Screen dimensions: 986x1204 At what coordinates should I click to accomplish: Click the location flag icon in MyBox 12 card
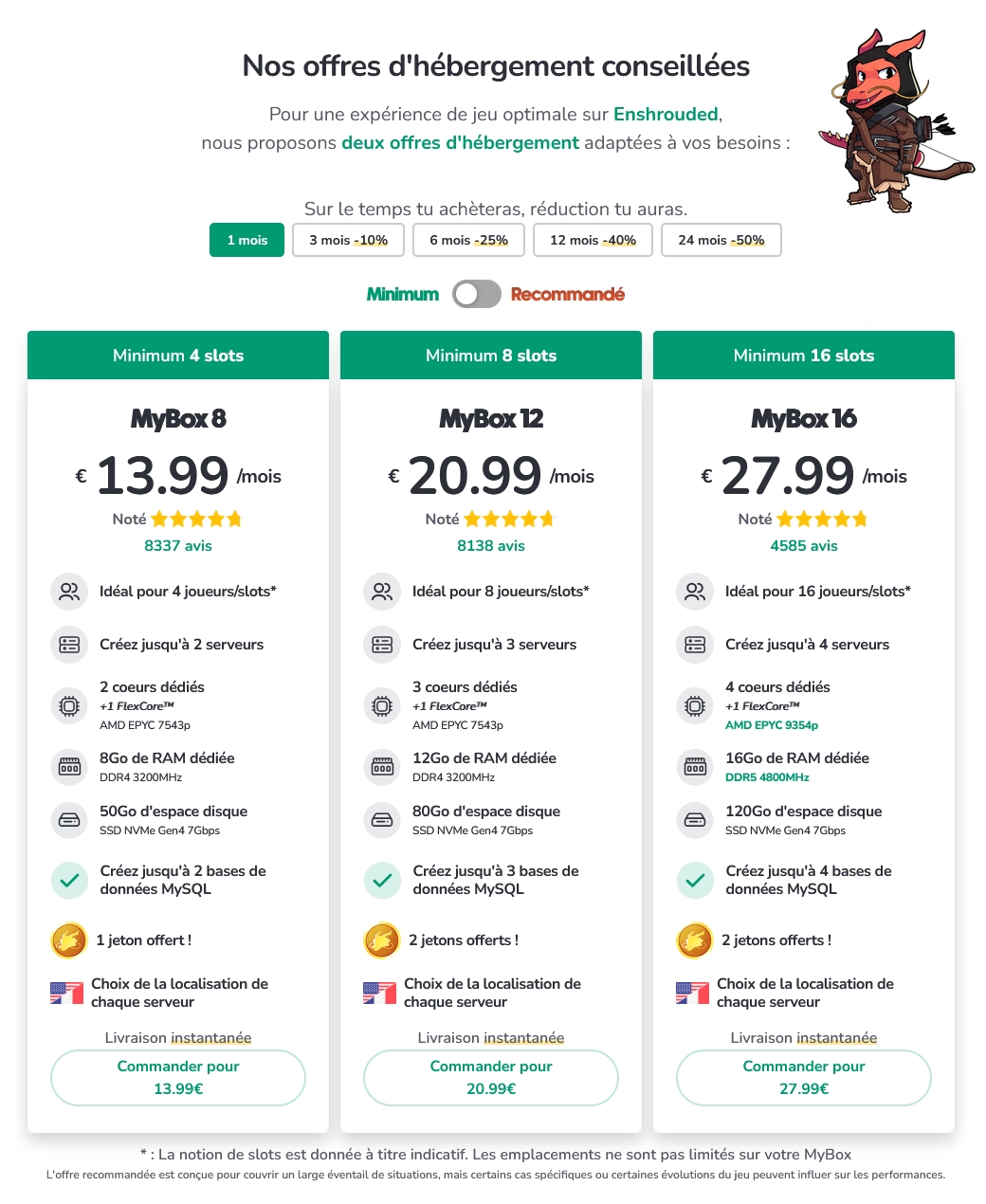pos(379,993)
